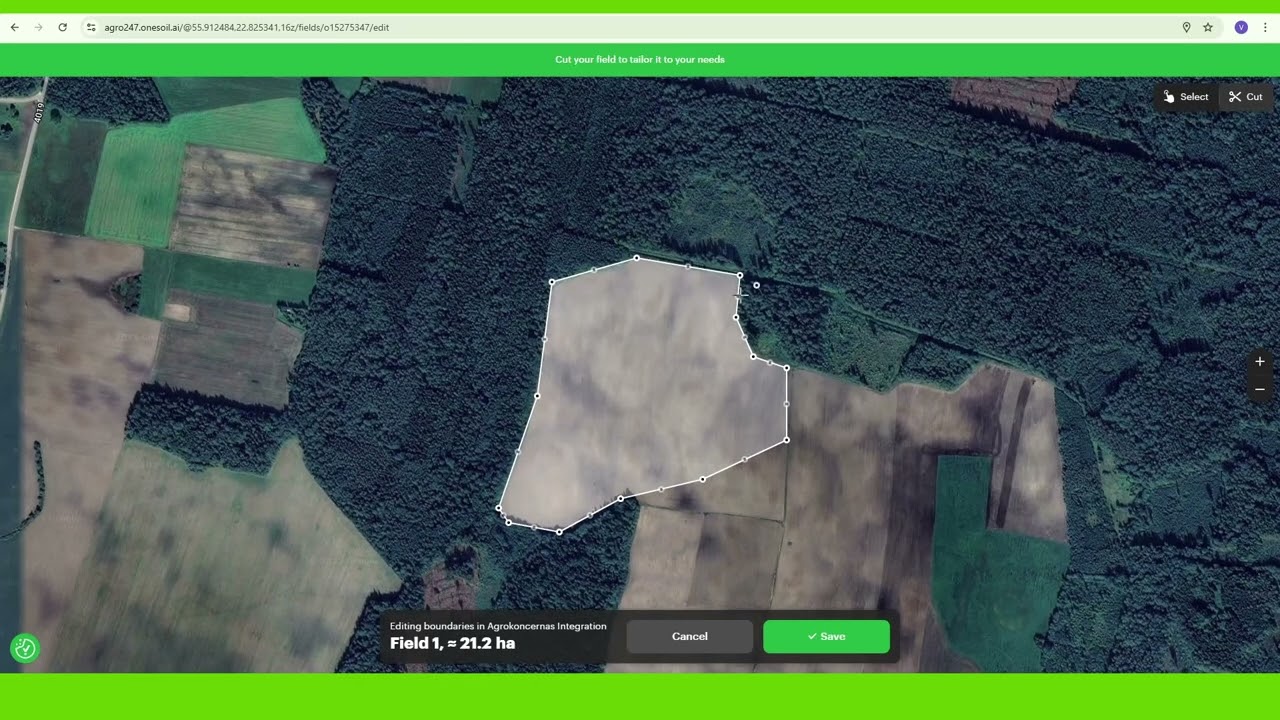Zoom out the map with minus button
The width and height of the screenshot is (1280, 720).
pos(1260,389)
